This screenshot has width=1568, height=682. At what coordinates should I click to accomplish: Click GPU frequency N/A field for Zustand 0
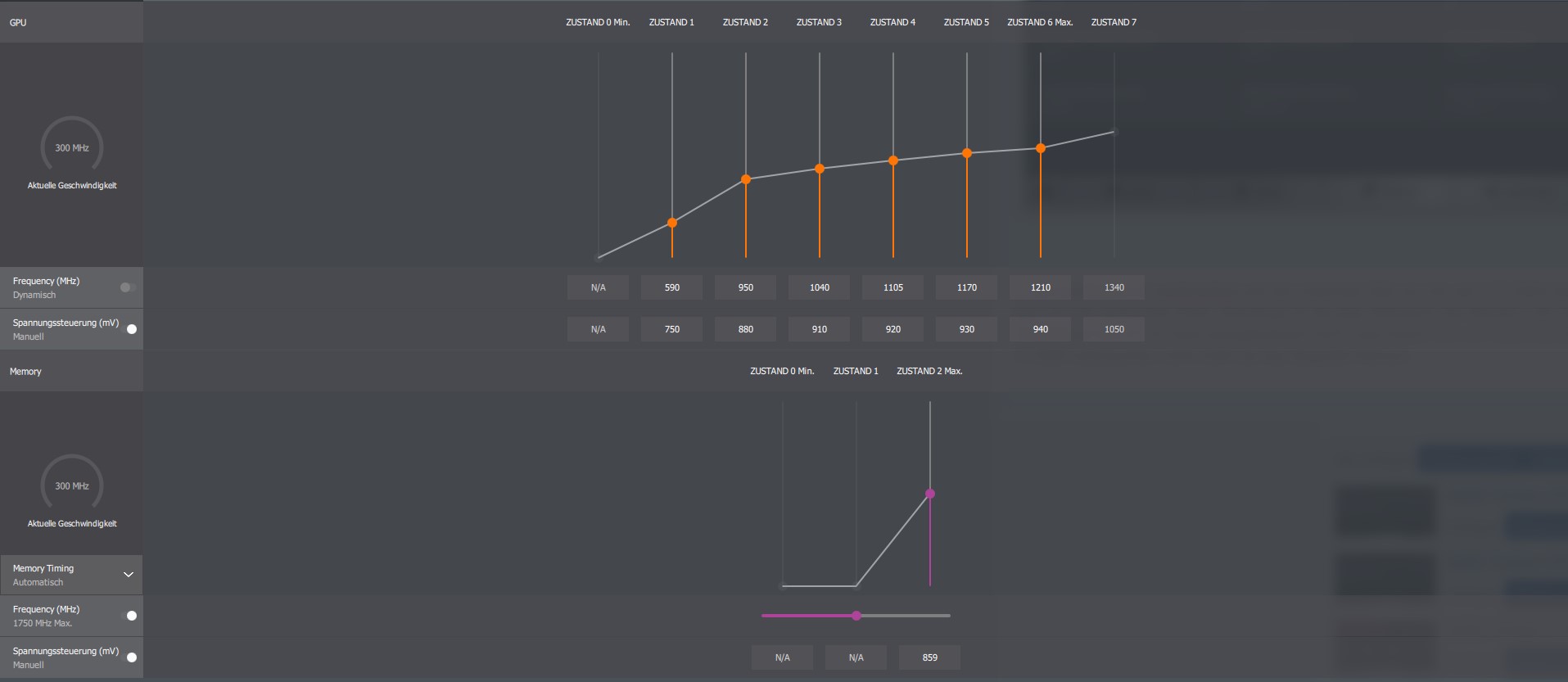(x=599, y=287)
